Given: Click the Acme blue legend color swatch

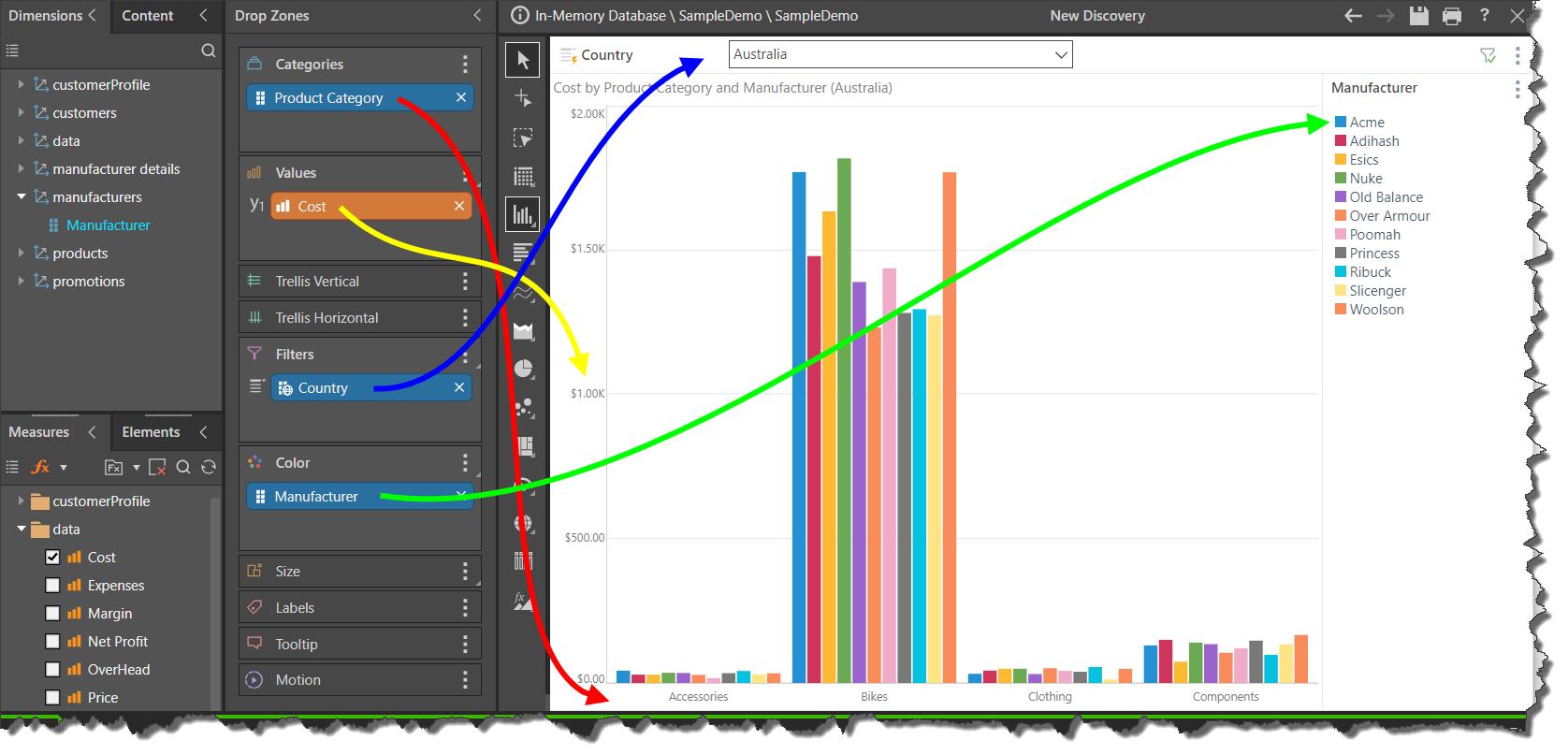Looking at the screenshot, I should point(1341,123).
